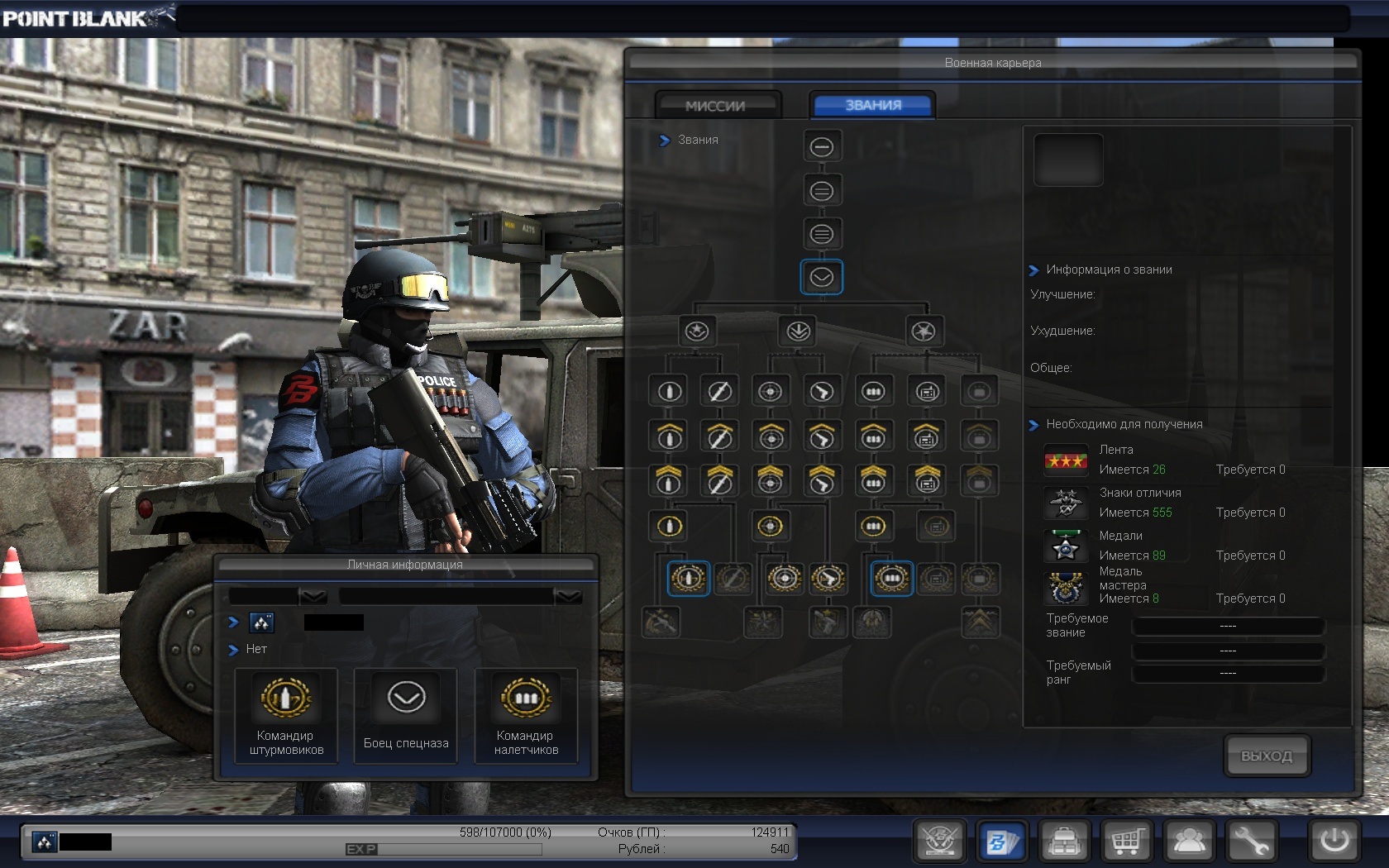
Task: Open the shopping cart store
Action: pyautogui.click(x=1126, y=842)
